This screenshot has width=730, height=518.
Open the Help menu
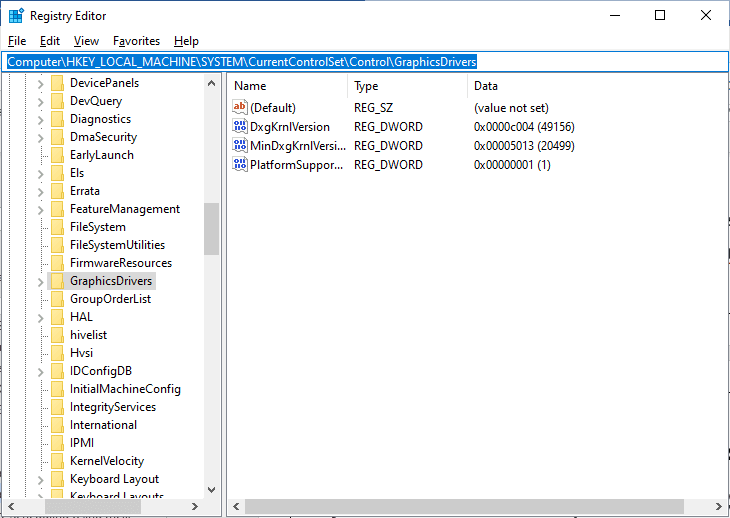pyautogui.click(x=186, y=41)
